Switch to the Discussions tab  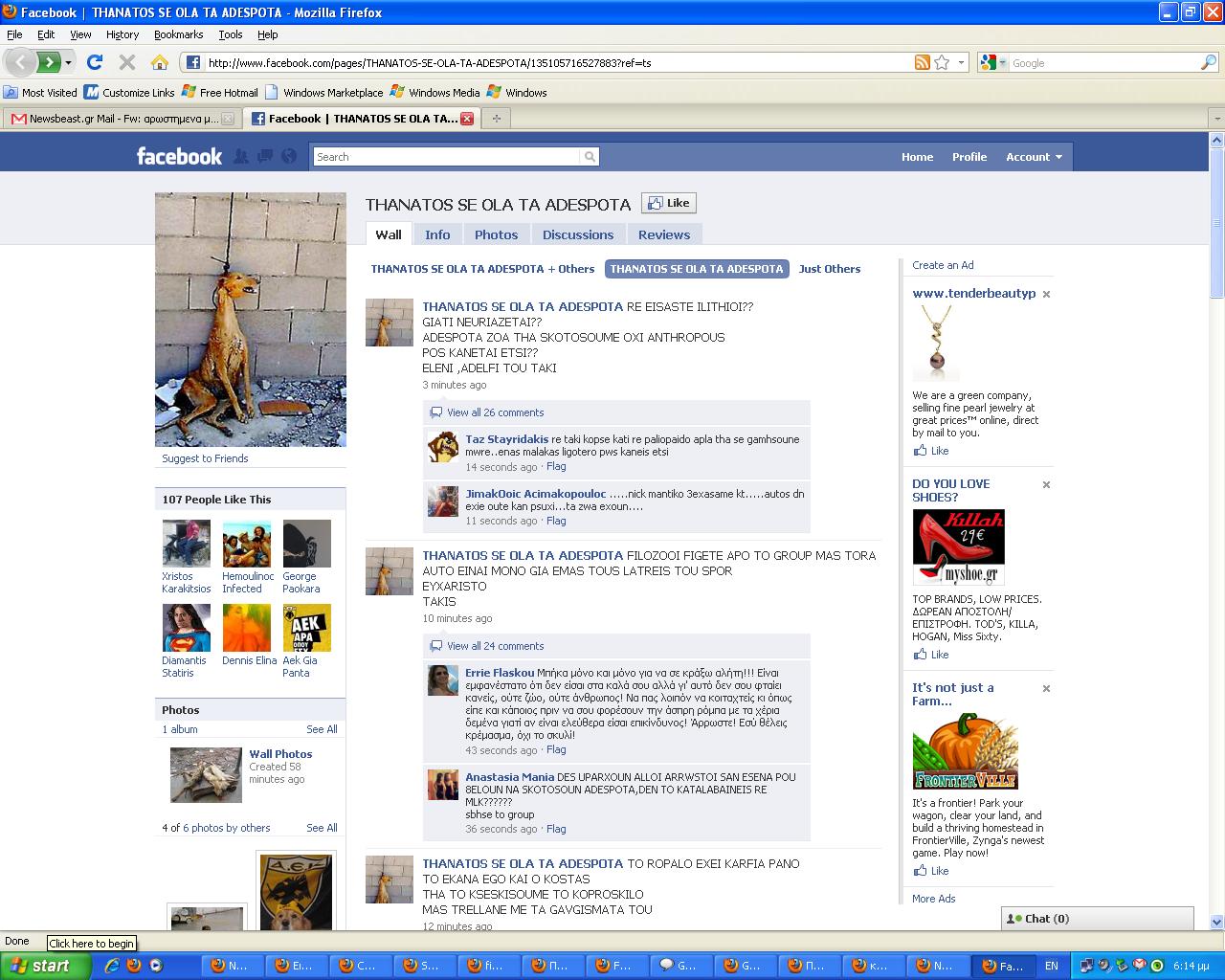tap(577, 234)
